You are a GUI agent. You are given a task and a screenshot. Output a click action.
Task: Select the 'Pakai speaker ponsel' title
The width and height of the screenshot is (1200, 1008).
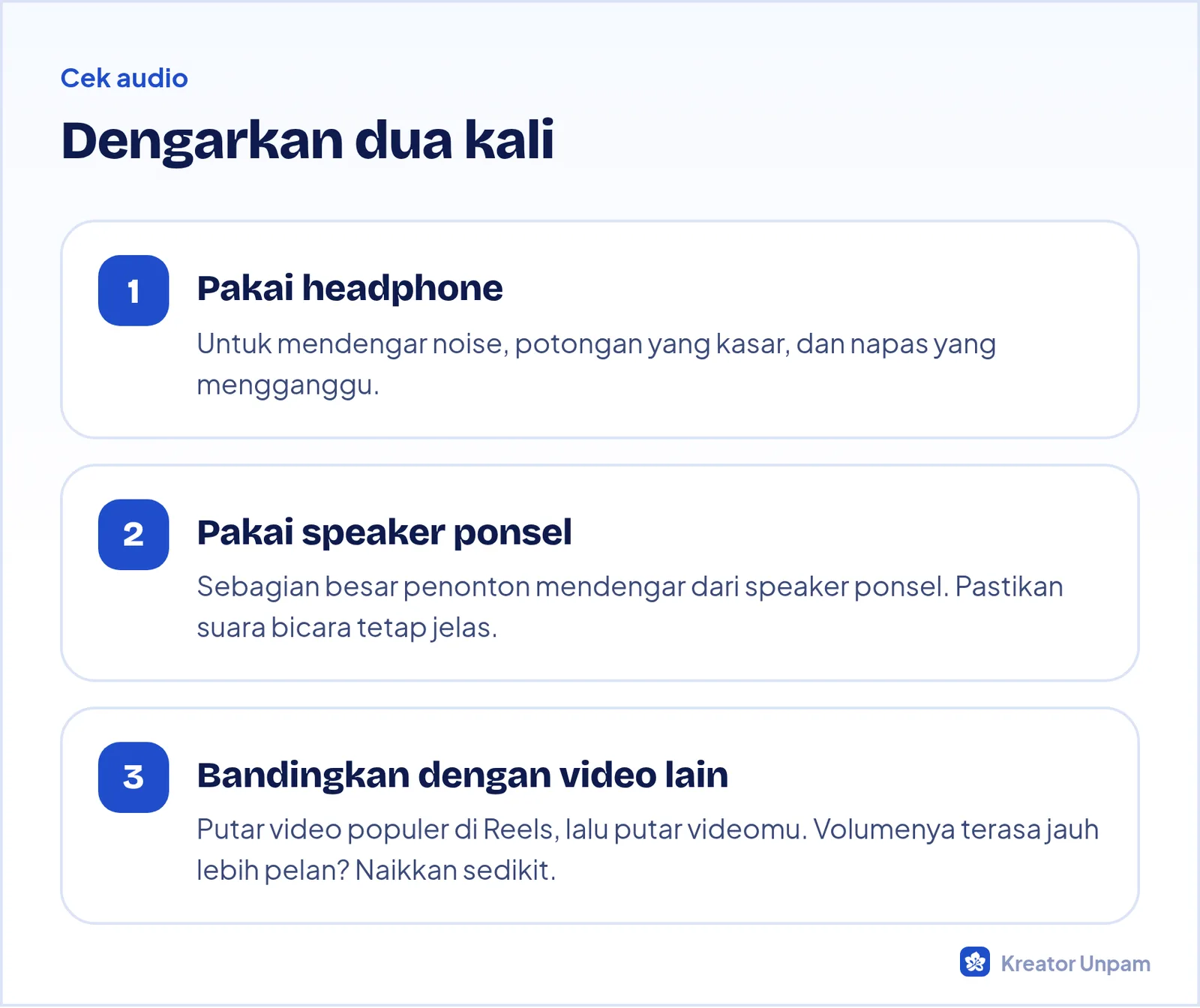384,532
